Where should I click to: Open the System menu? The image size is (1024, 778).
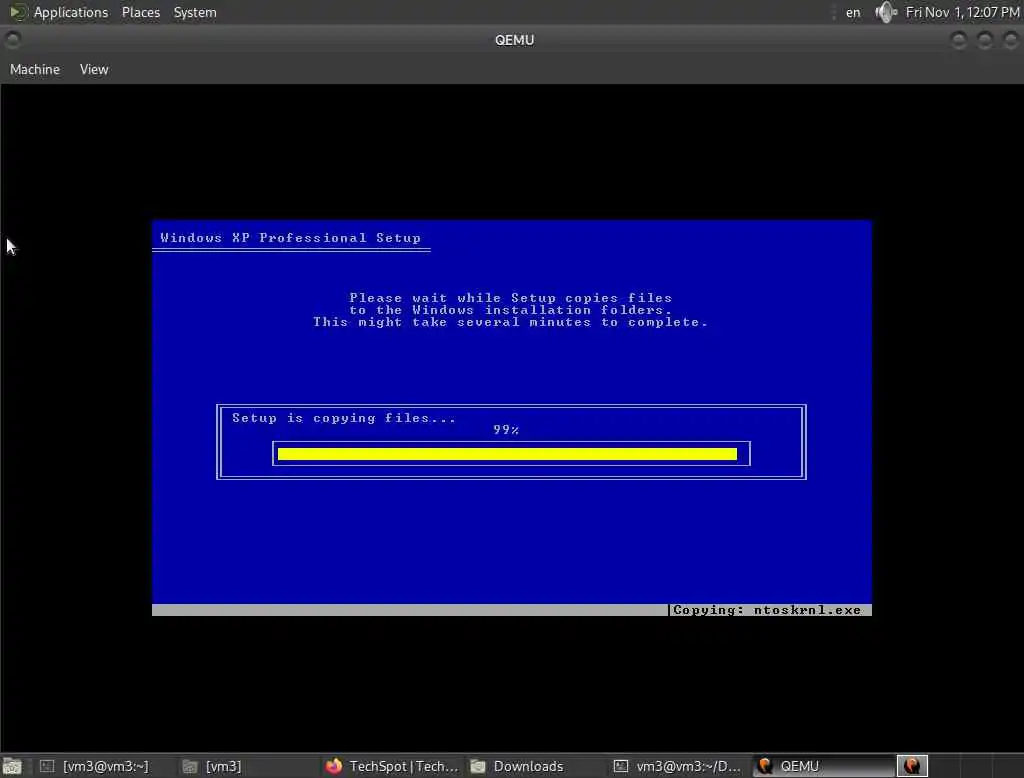coord(195,12)
